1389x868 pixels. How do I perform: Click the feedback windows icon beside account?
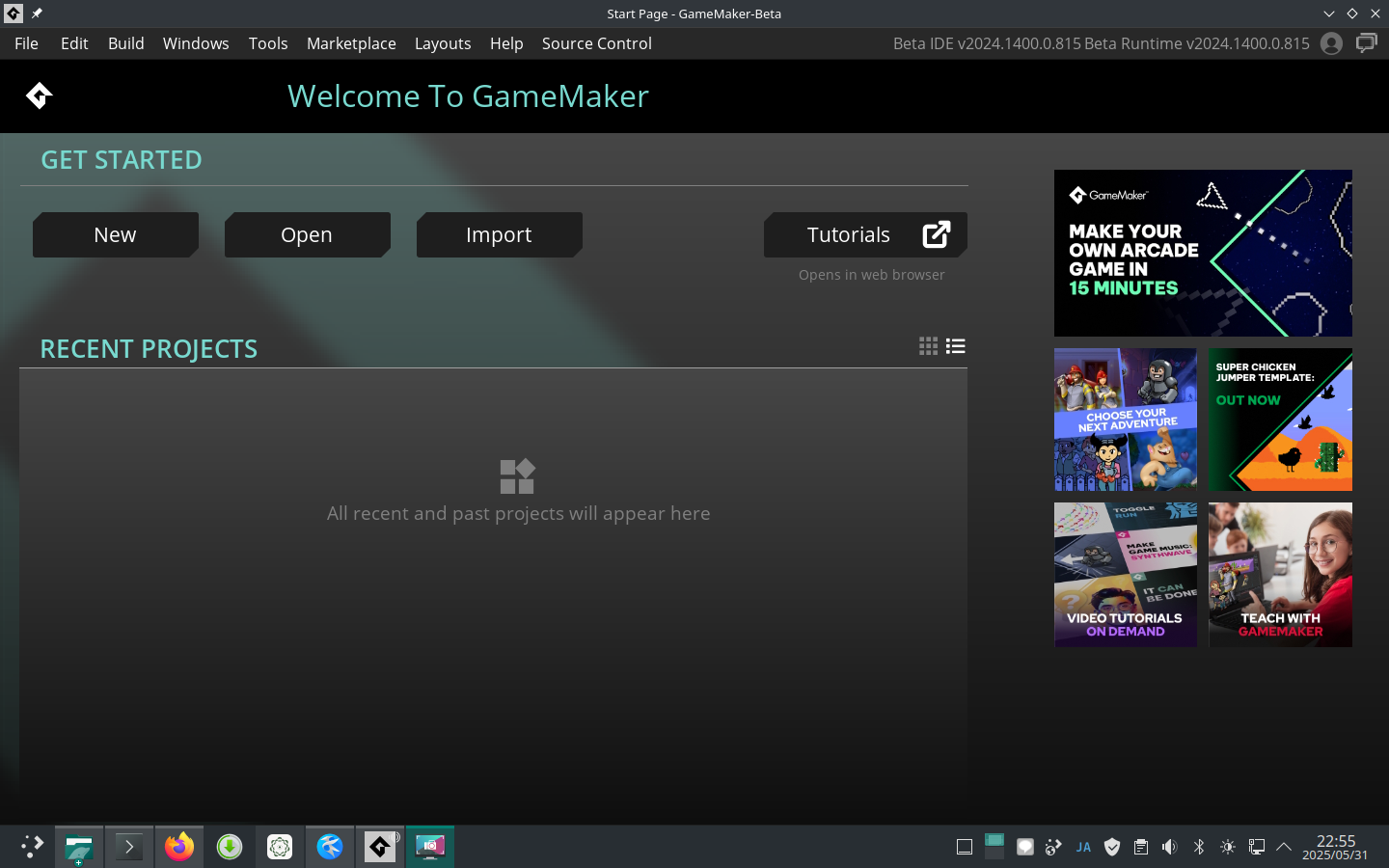[x=1367, y=43]
